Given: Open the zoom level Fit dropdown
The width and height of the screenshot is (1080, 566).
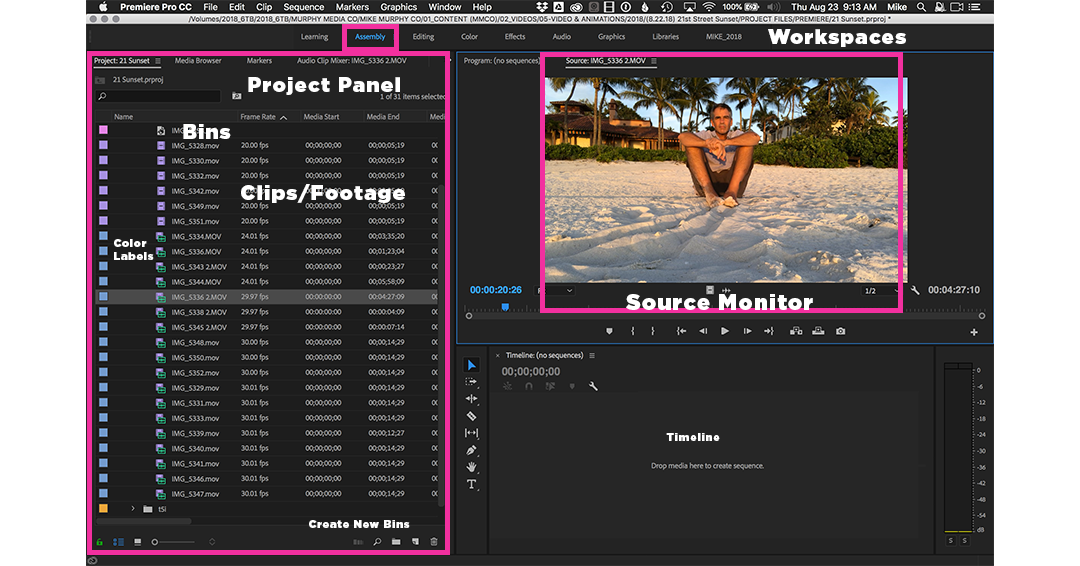Looking at the screenshot, I should (x=555, y=291).
